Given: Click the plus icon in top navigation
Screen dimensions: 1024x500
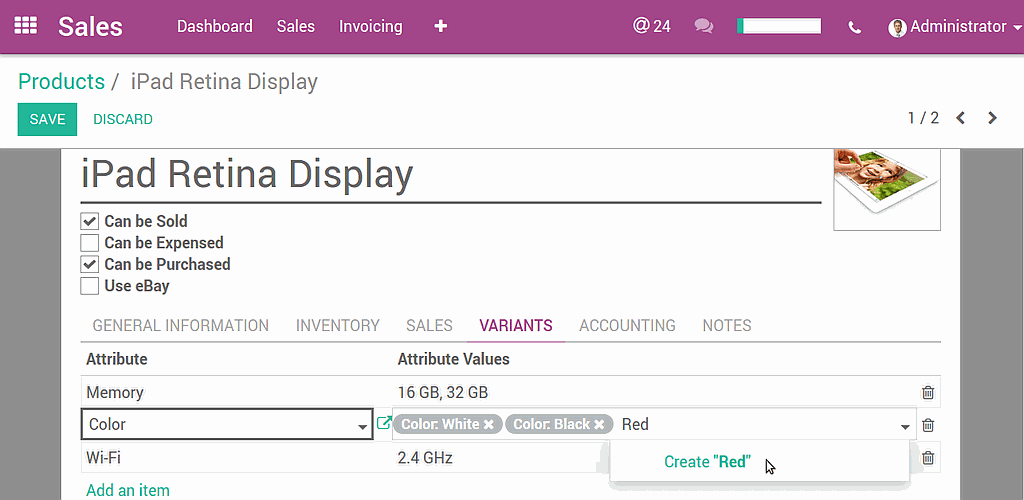Looking at the screenshot, I should (x=440, y=27).
